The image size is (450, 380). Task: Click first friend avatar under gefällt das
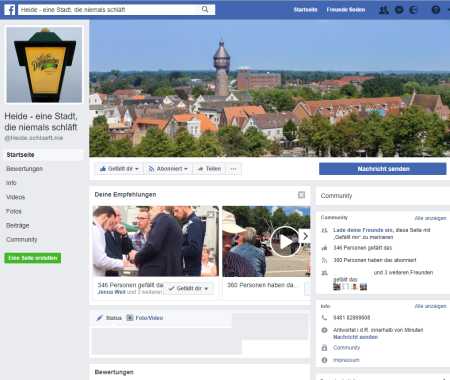click(x=337, y=287)
